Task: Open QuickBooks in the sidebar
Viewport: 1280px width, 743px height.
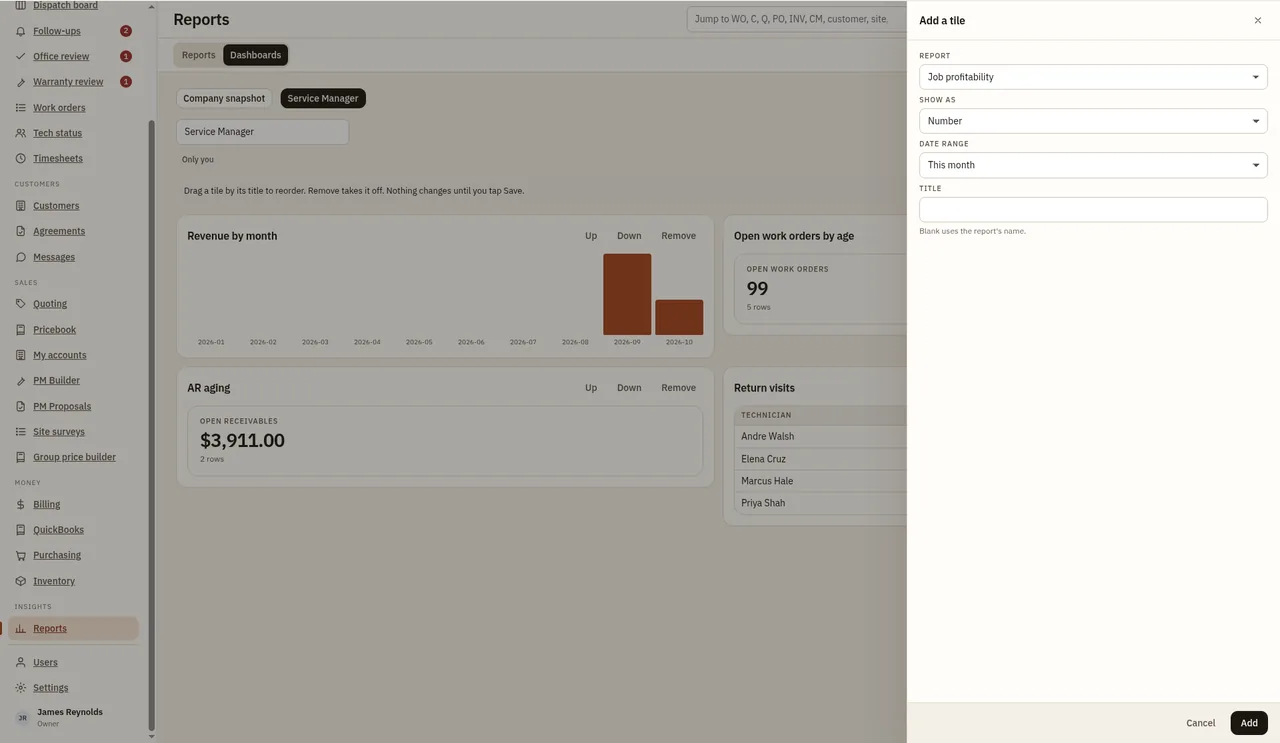Action: [x=58, y=530]
